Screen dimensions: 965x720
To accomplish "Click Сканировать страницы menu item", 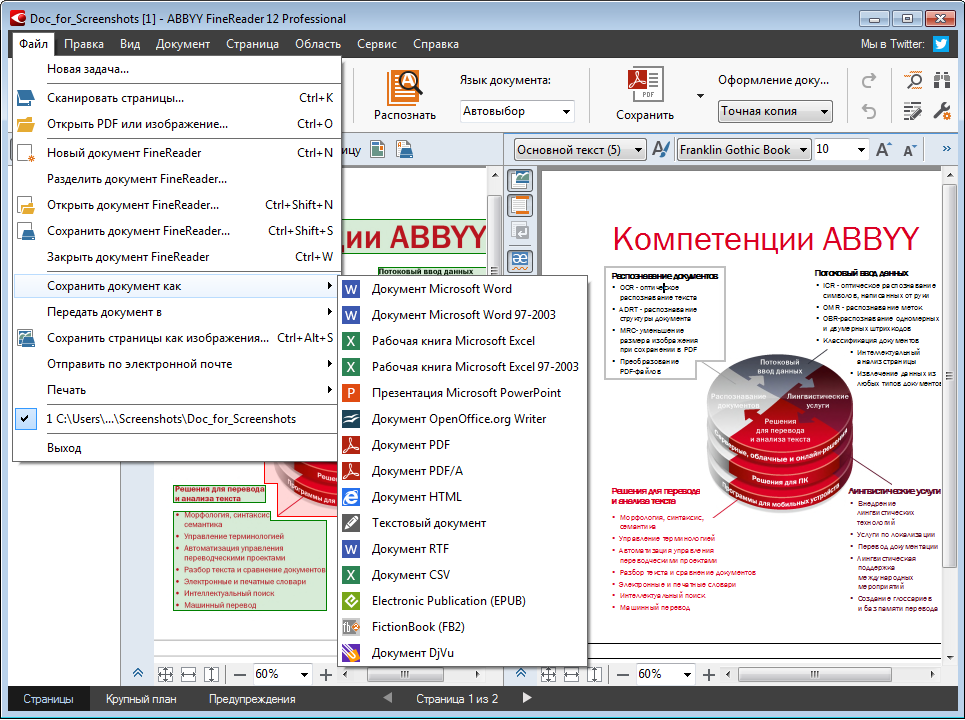I will coord(176,98).
